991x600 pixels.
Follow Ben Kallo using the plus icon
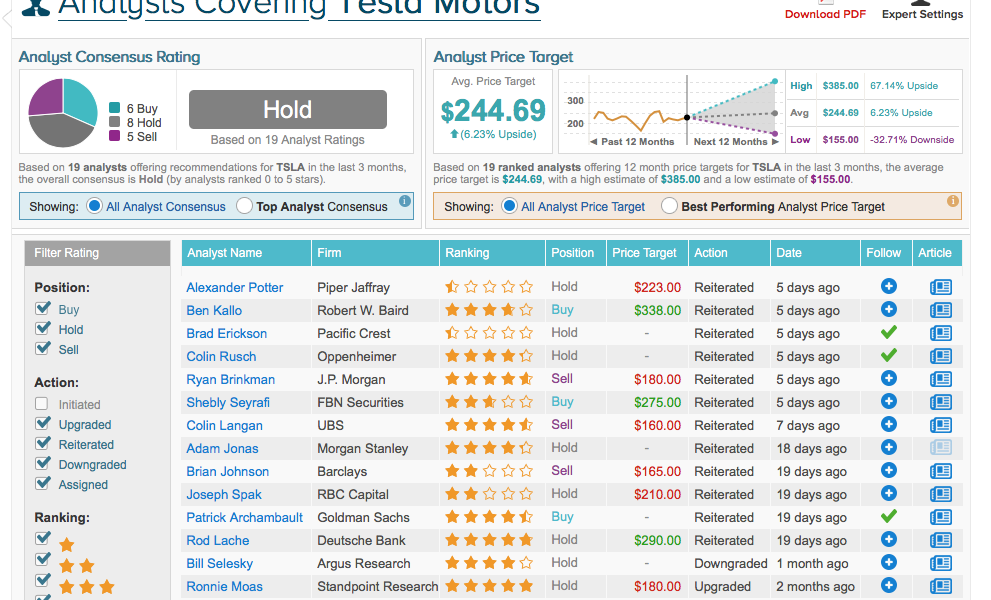click(889, 309)
